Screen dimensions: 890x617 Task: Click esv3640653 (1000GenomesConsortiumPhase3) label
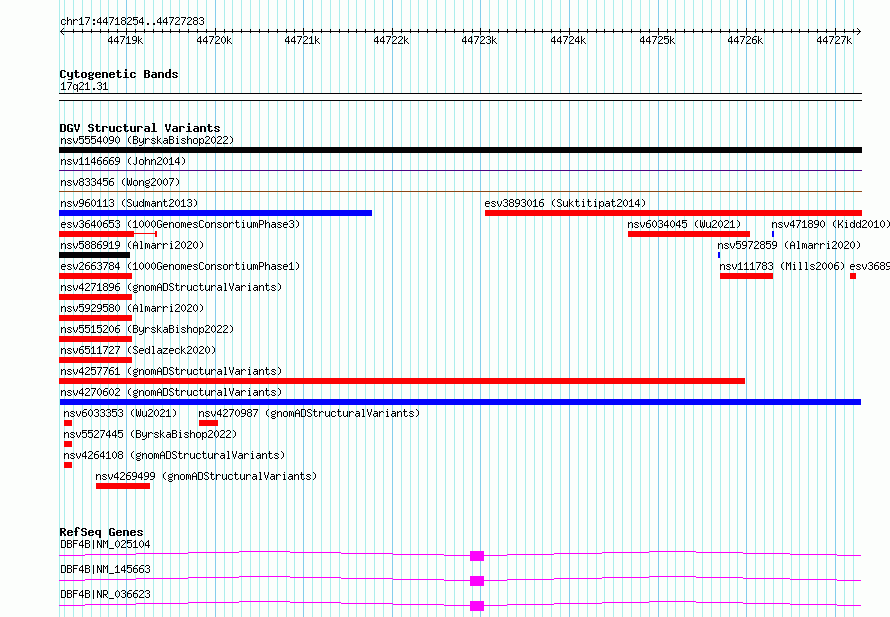(x=180, y=224)
